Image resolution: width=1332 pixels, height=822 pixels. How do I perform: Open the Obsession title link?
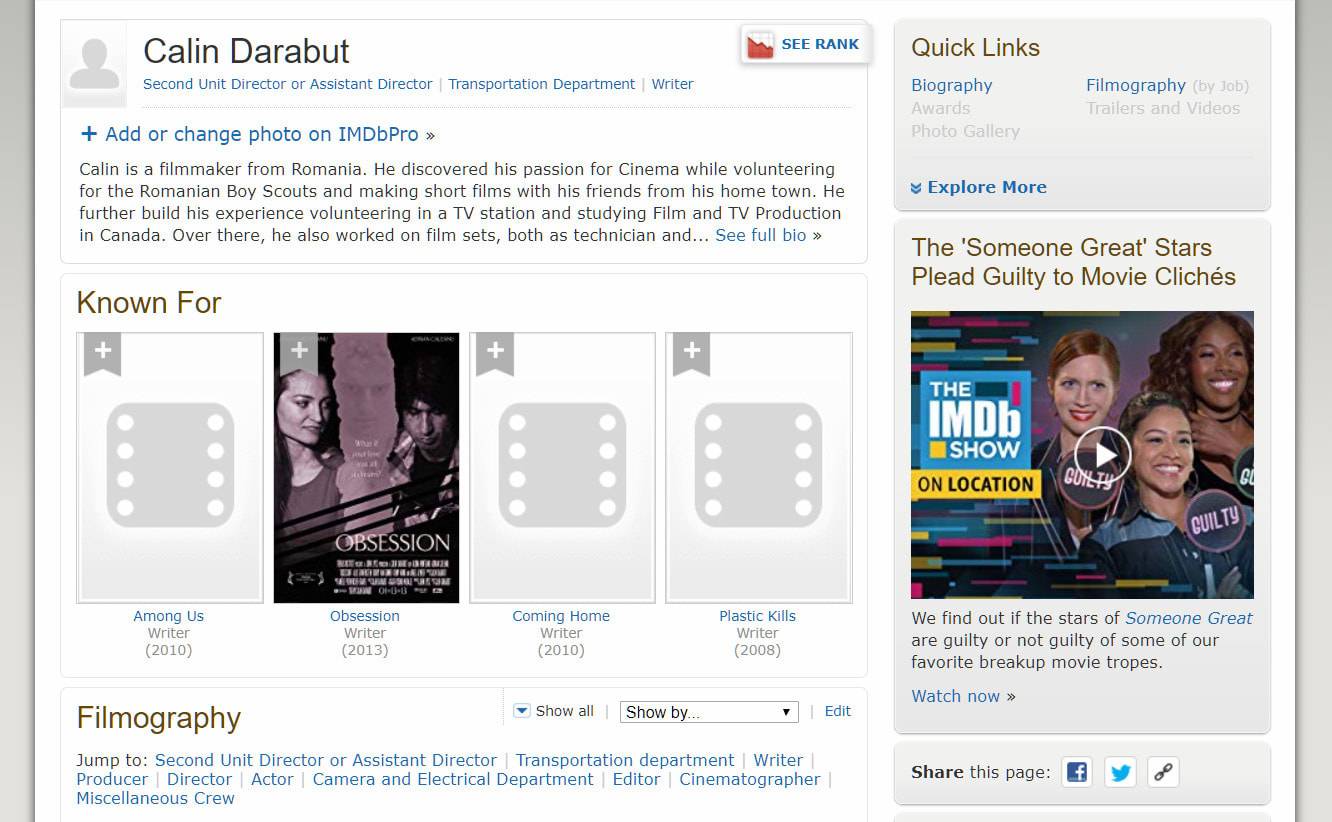pos(365,616)
